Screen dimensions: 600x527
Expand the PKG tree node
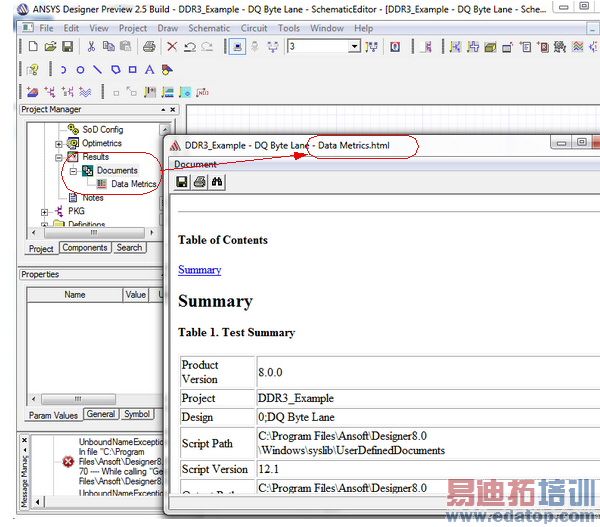click(x=44, y=212)
